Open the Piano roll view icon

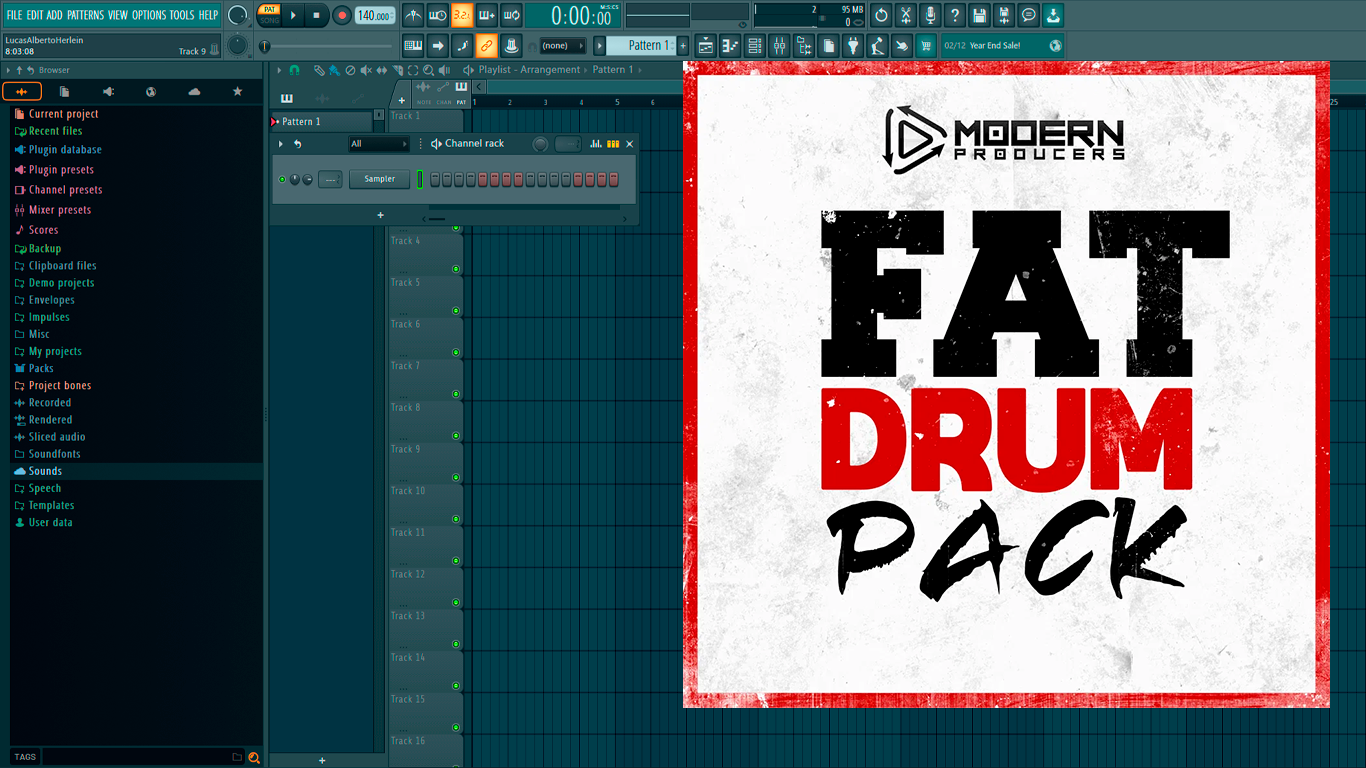(x=730, y=45)
